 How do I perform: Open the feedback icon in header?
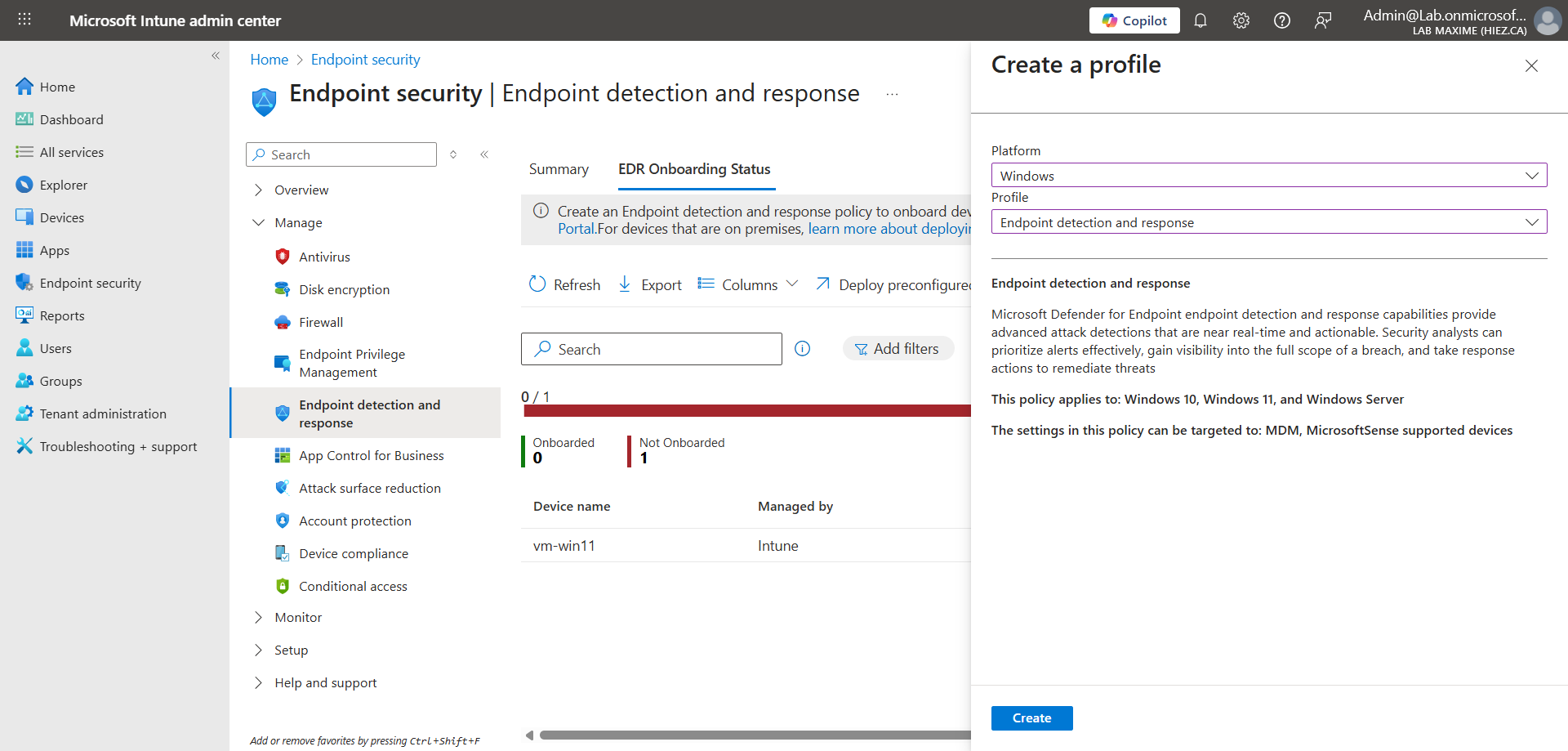point(1322,20)
